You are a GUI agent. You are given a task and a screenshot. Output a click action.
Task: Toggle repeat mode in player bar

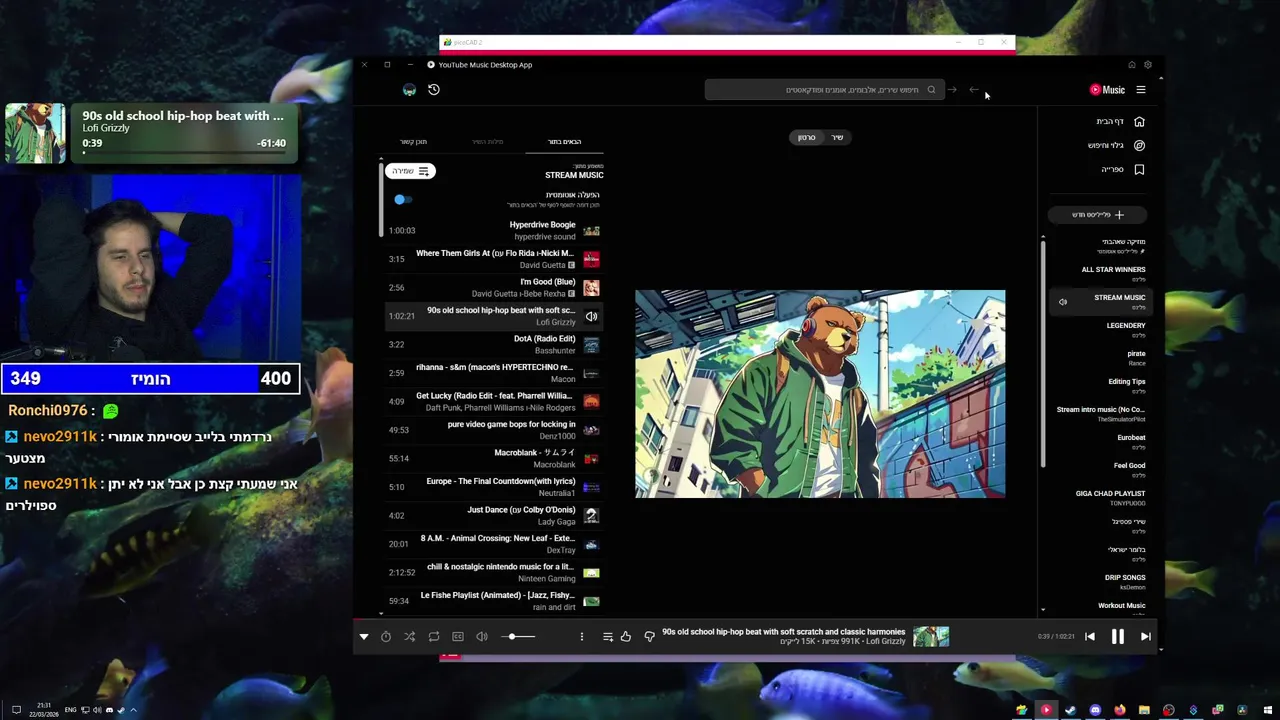point(434,636)
